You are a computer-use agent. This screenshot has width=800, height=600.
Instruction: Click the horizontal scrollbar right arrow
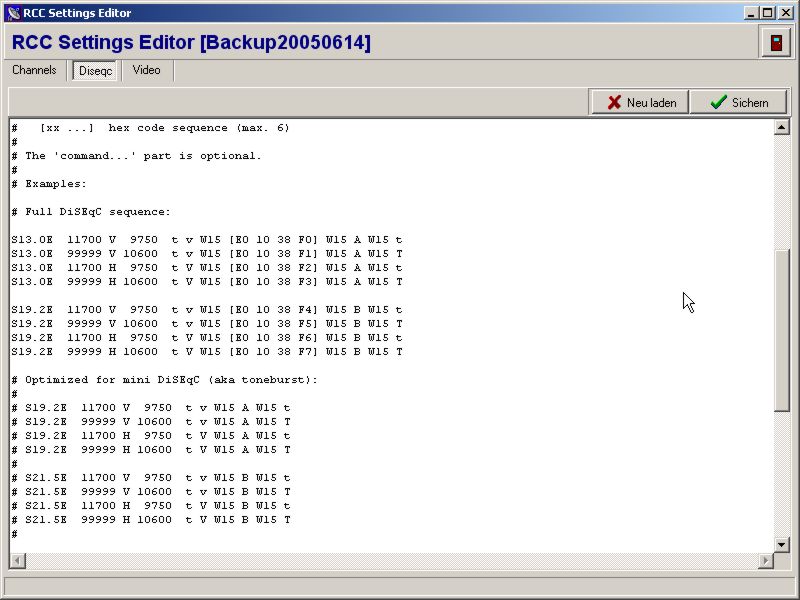[x=765, y=561]
